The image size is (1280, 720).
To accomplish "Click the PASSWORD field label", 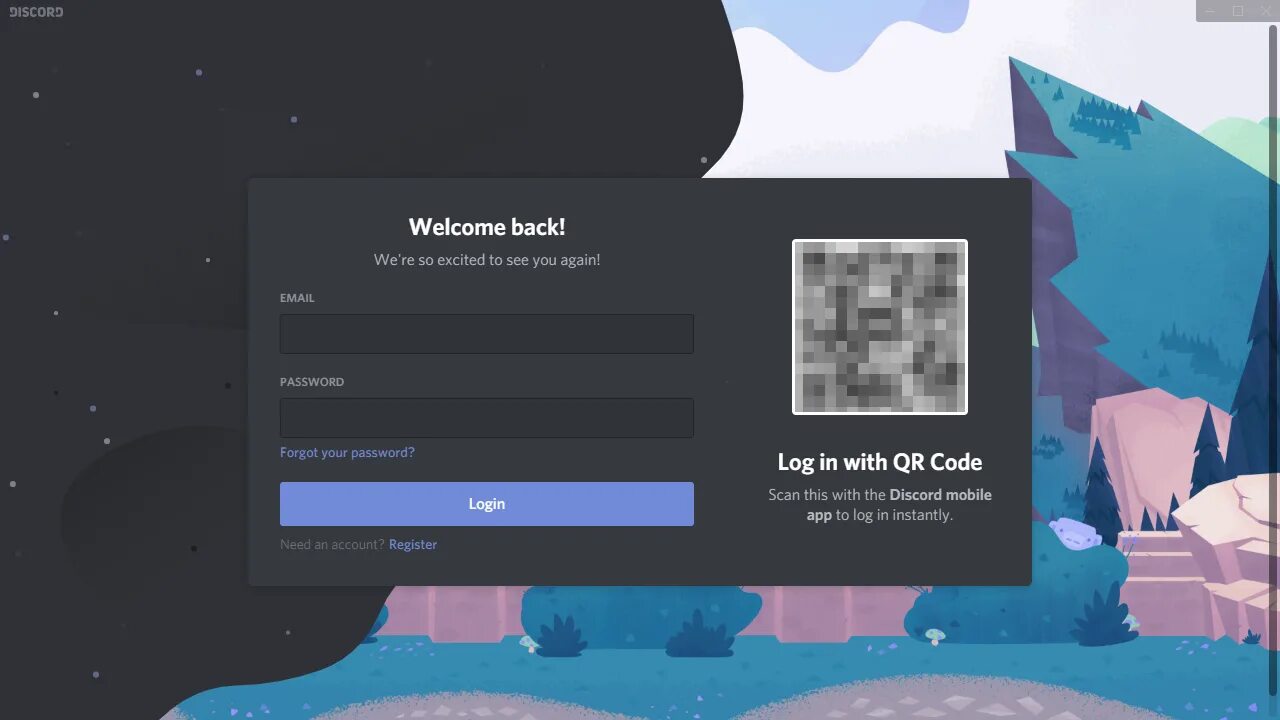I will click(x=312, y=382).
